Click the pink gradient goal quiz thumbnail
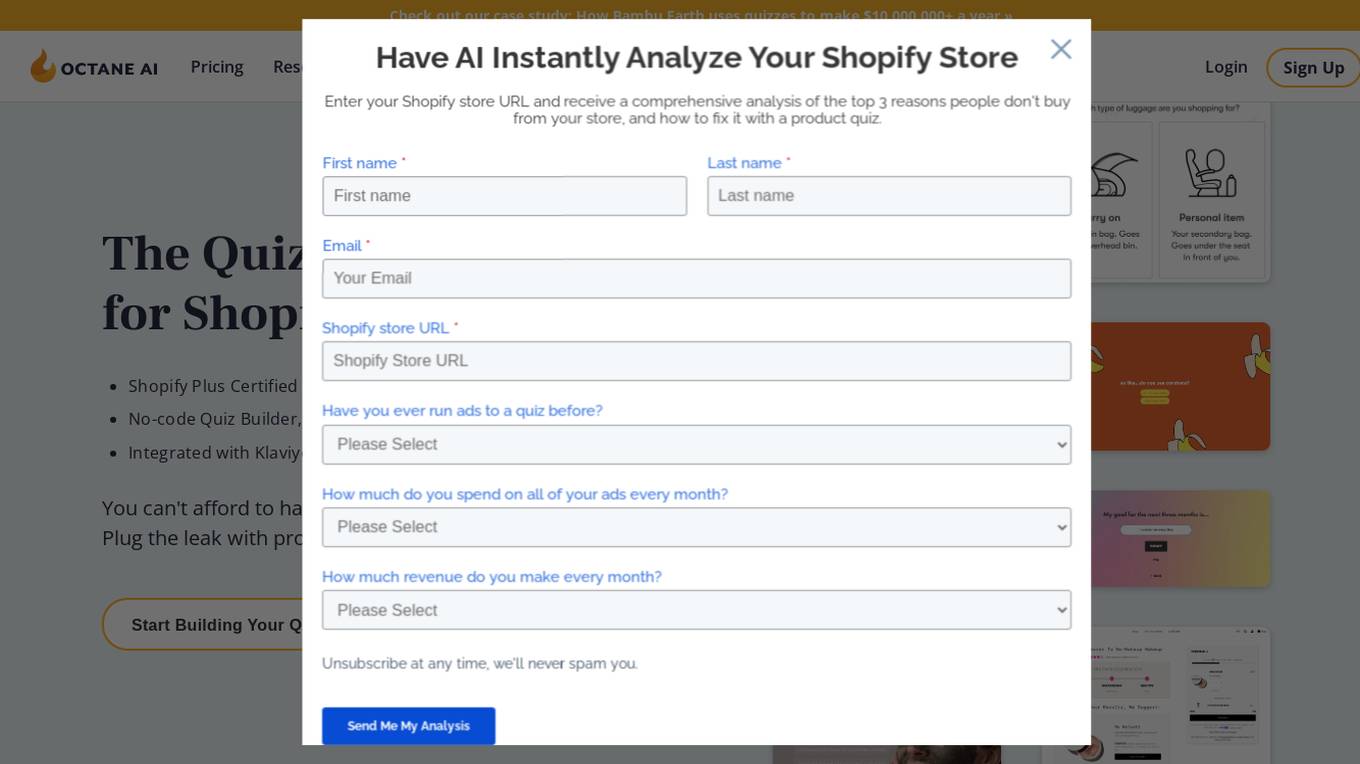Screen dimensions: 1360x764 (1180, 538)
